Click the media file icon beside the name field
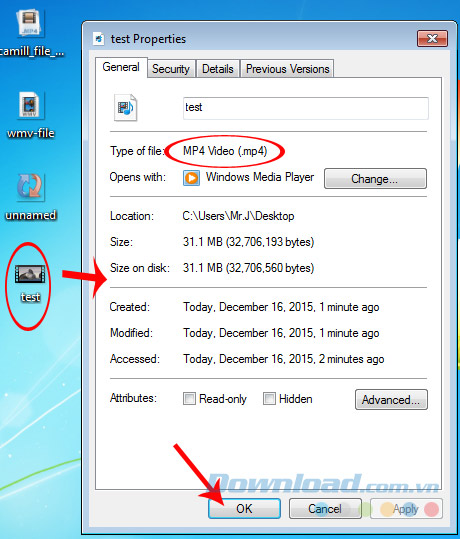460x539 pixels. click(125, 108)
